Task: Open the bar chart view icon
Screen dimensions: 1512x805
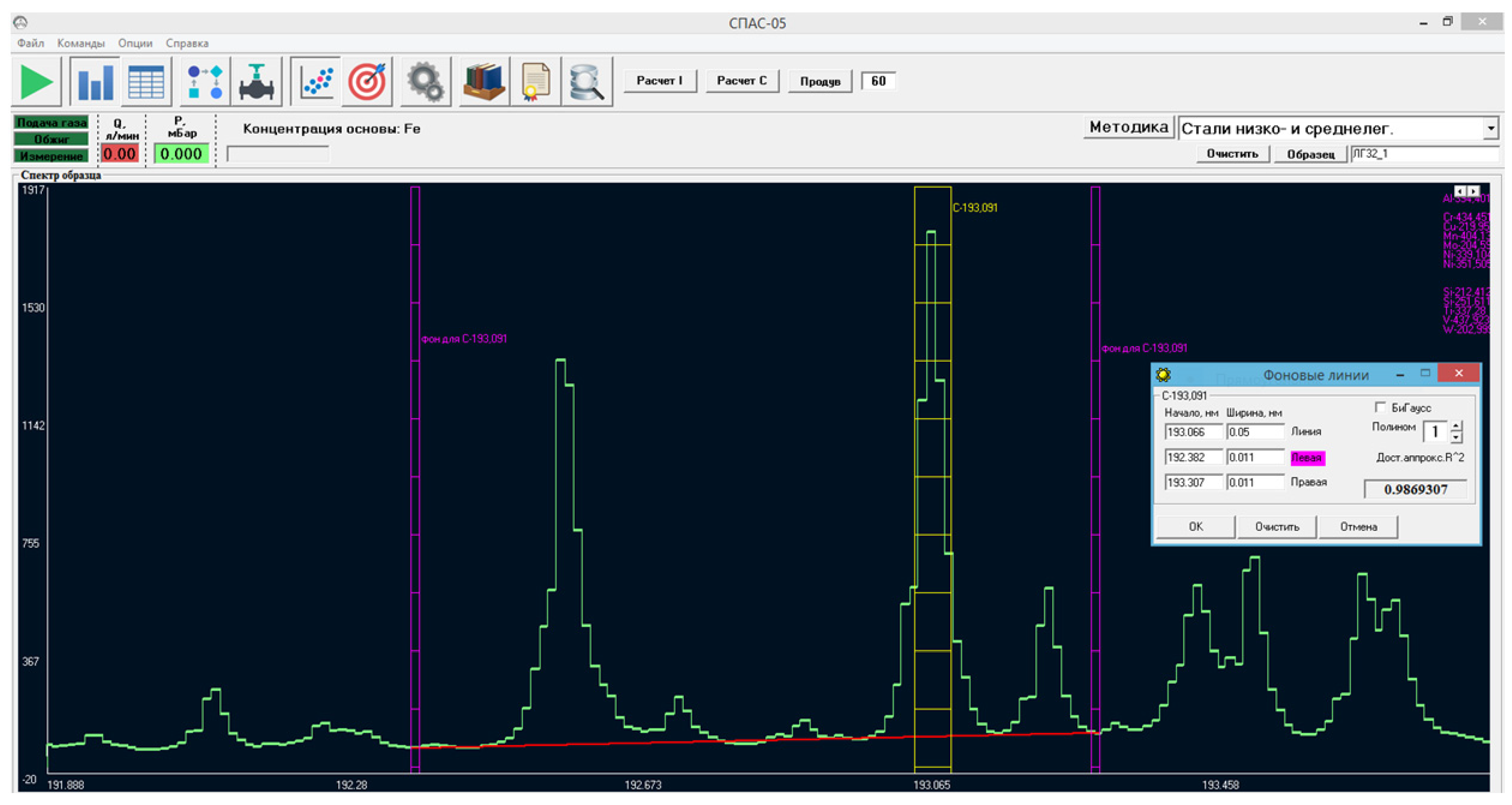Action: (x=95, y=82)
